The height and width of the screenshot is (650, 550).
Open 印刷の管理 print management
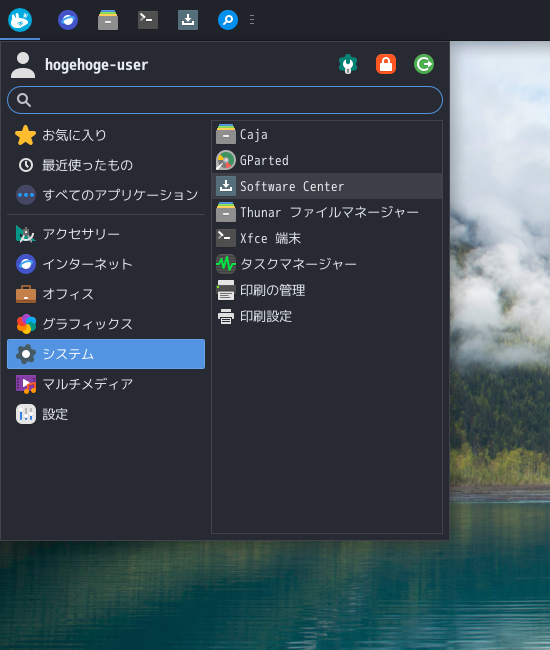pos(327,290)
